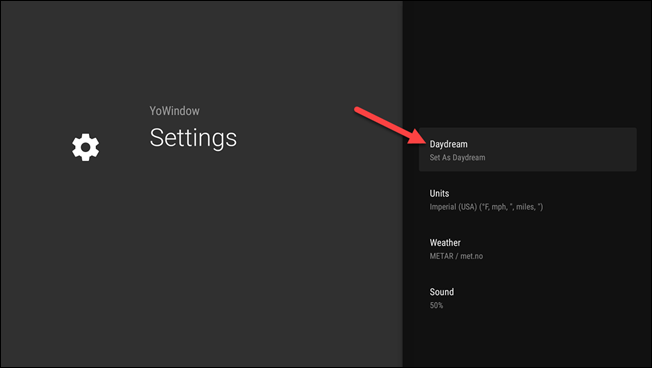Open the Sound volume setting
Viewport: 652px width, 368px height.
527,298
